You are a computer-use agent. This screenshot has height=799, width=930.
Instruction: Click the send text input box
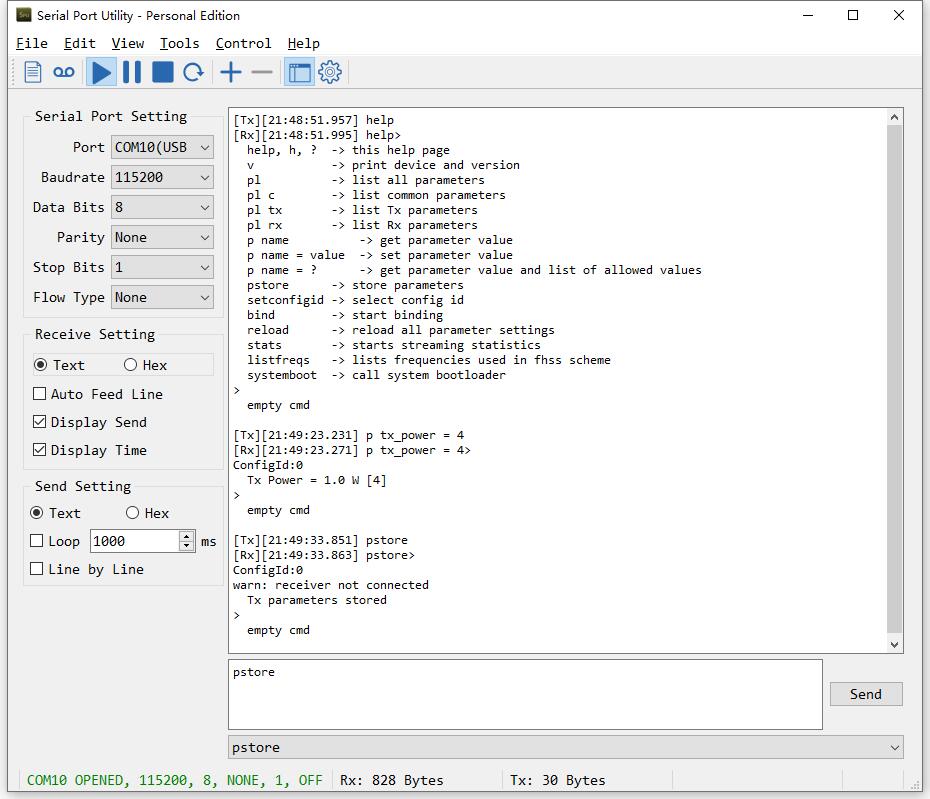pos(525,694)
